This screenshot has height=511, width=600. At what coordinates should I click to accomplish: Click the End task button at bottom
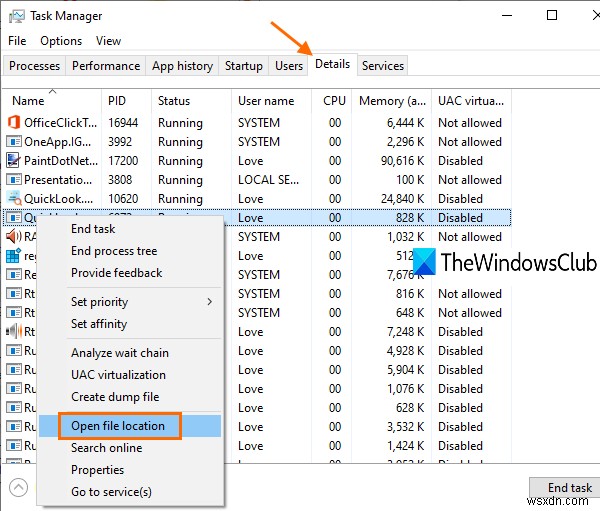[x=566, y=488]
